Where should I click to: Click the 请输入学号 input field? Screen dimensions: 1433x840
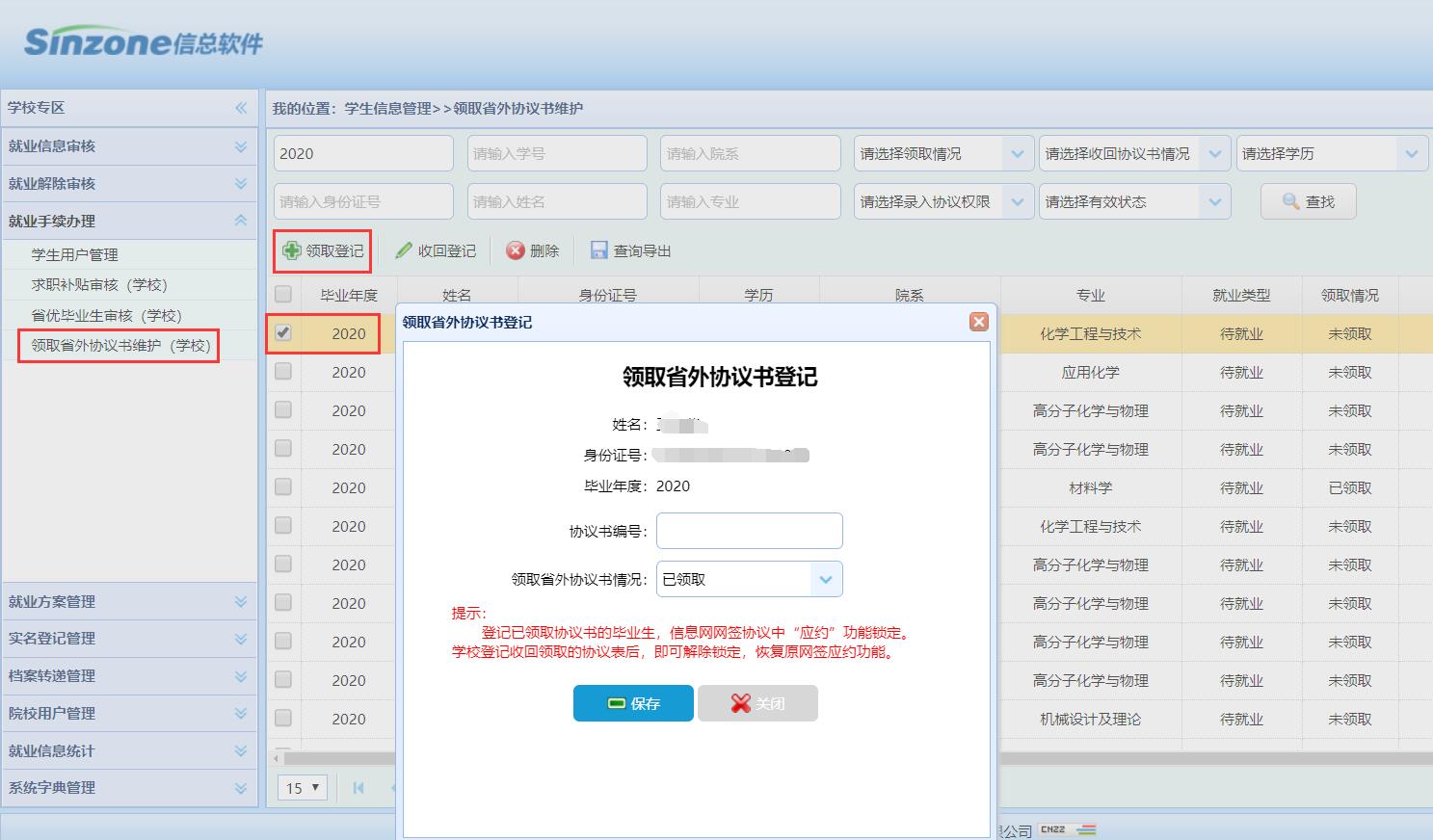pos(557,153)
